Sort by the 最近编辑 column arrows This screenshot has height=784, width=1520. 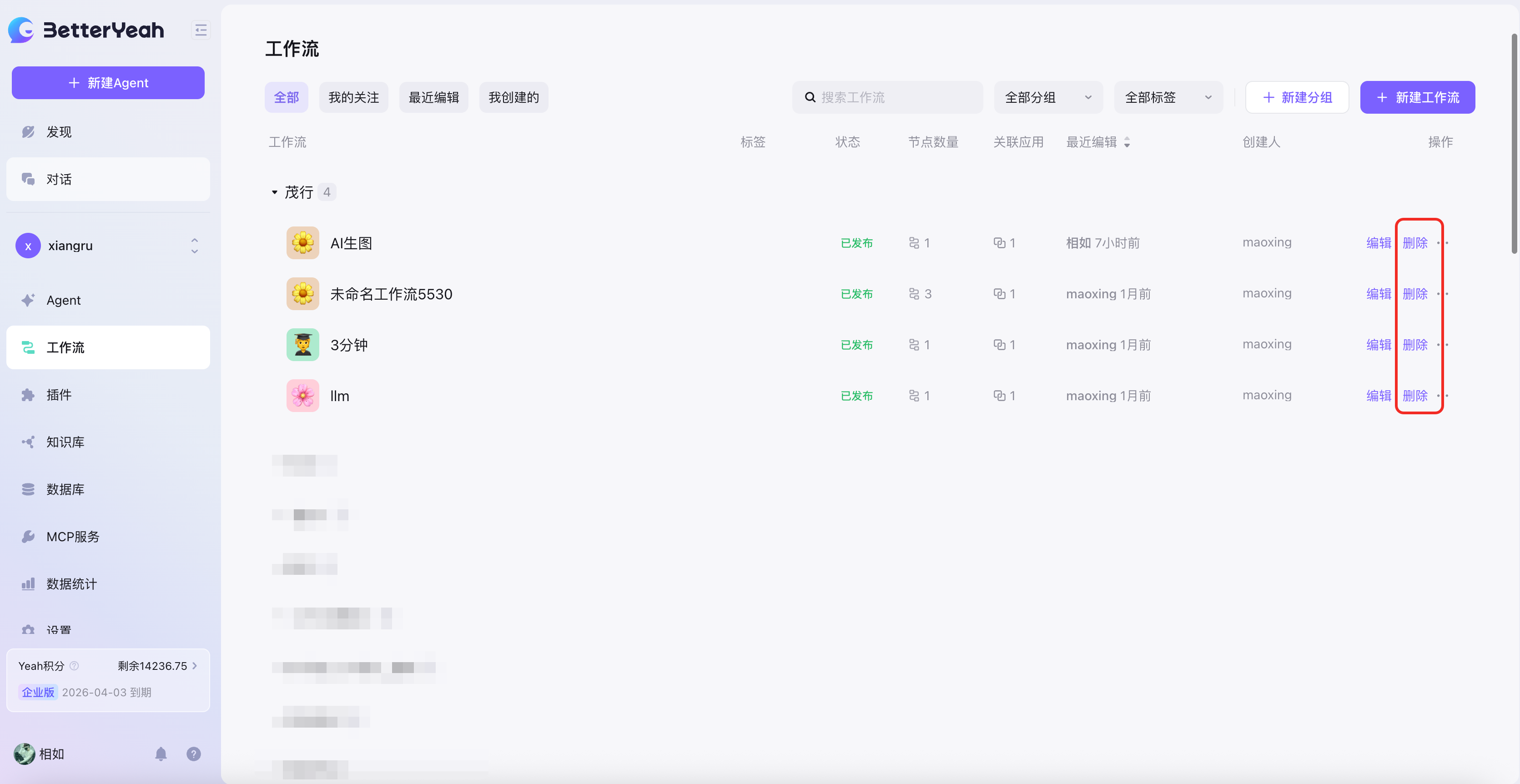1127,142
